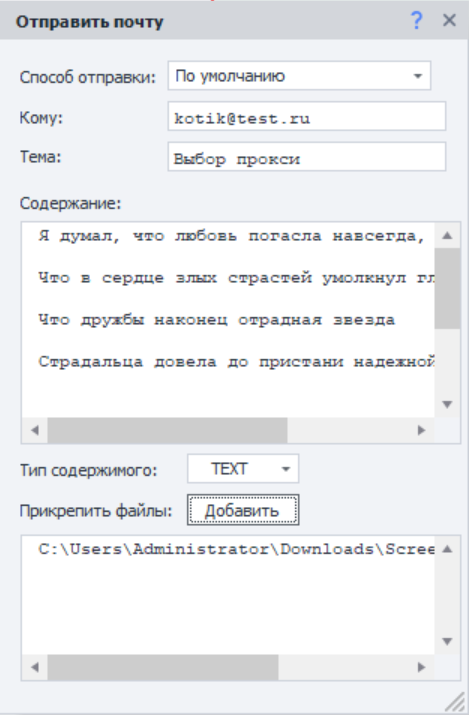
Task: Click the content area's left scroll arrow
Action: click(x=35, y=430)
